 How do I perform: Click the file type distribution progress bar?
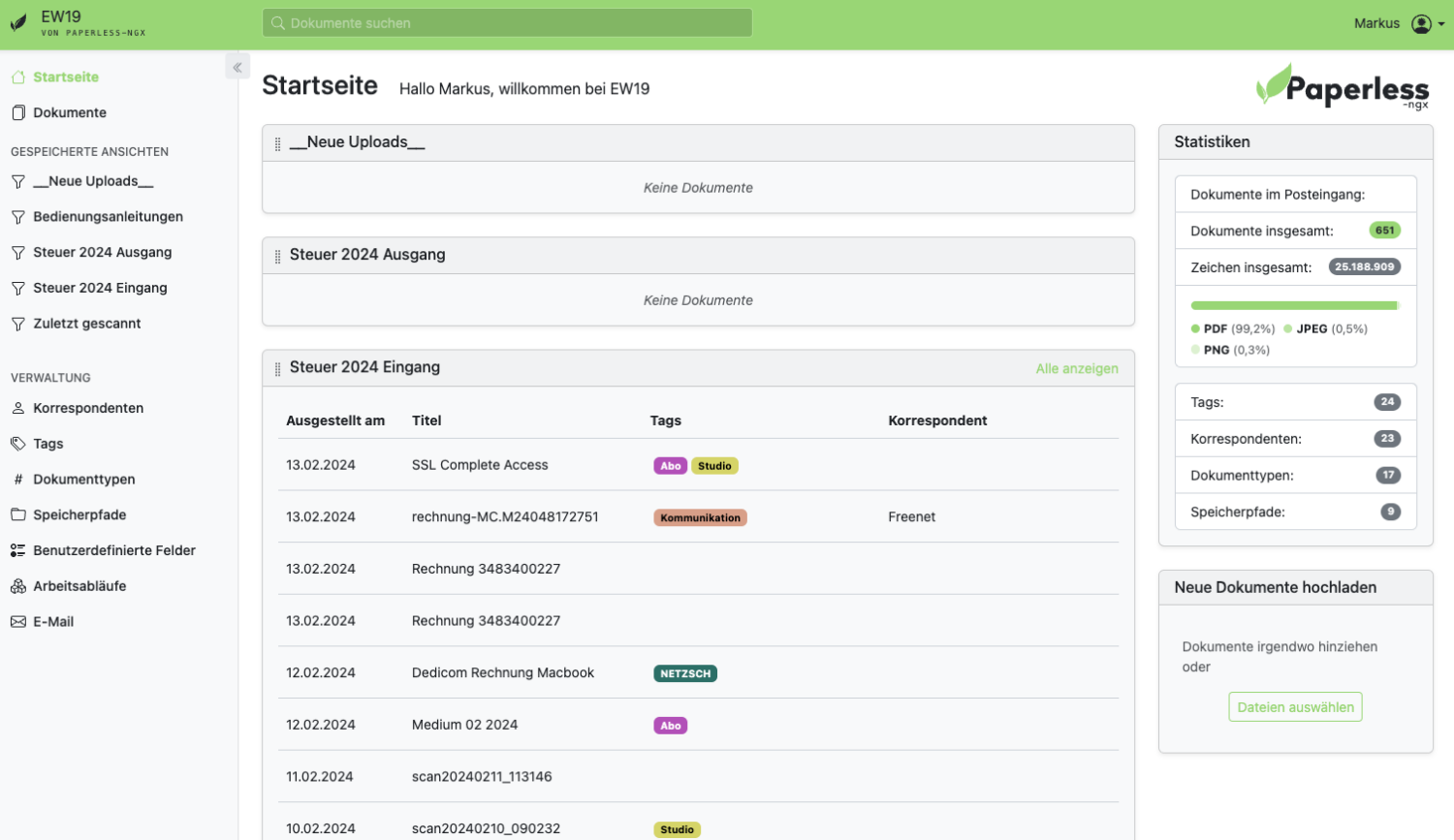click(x=1294, y=305)
